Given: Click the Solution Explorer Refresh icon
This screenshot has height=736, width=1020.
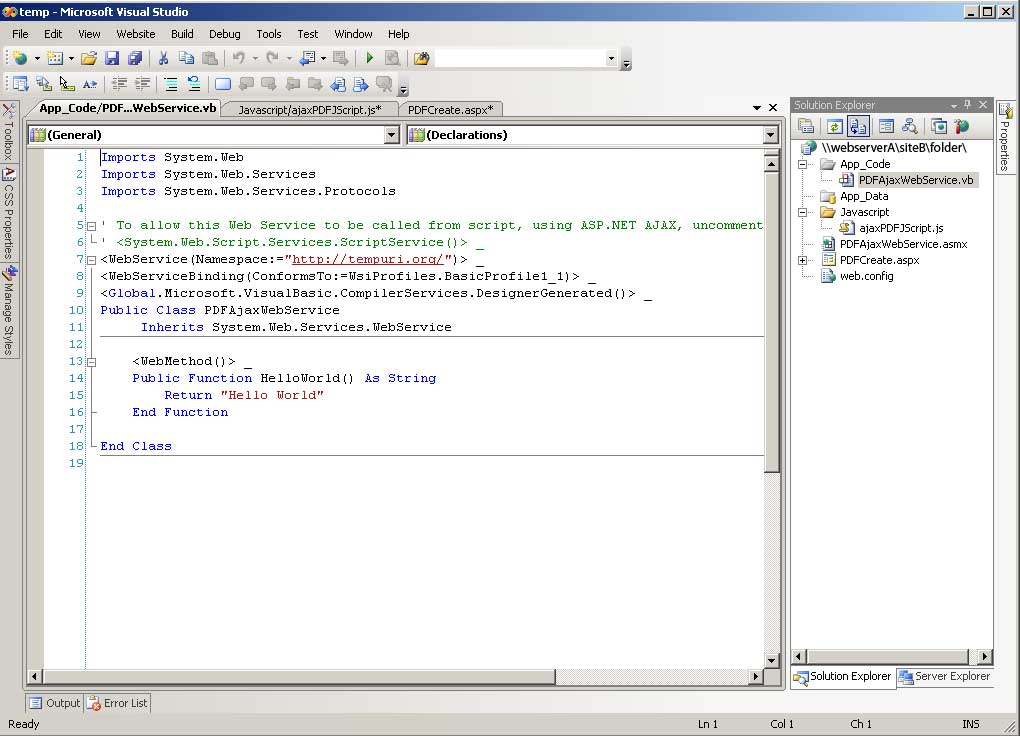Looking at the screenshot, I should 835,126.
